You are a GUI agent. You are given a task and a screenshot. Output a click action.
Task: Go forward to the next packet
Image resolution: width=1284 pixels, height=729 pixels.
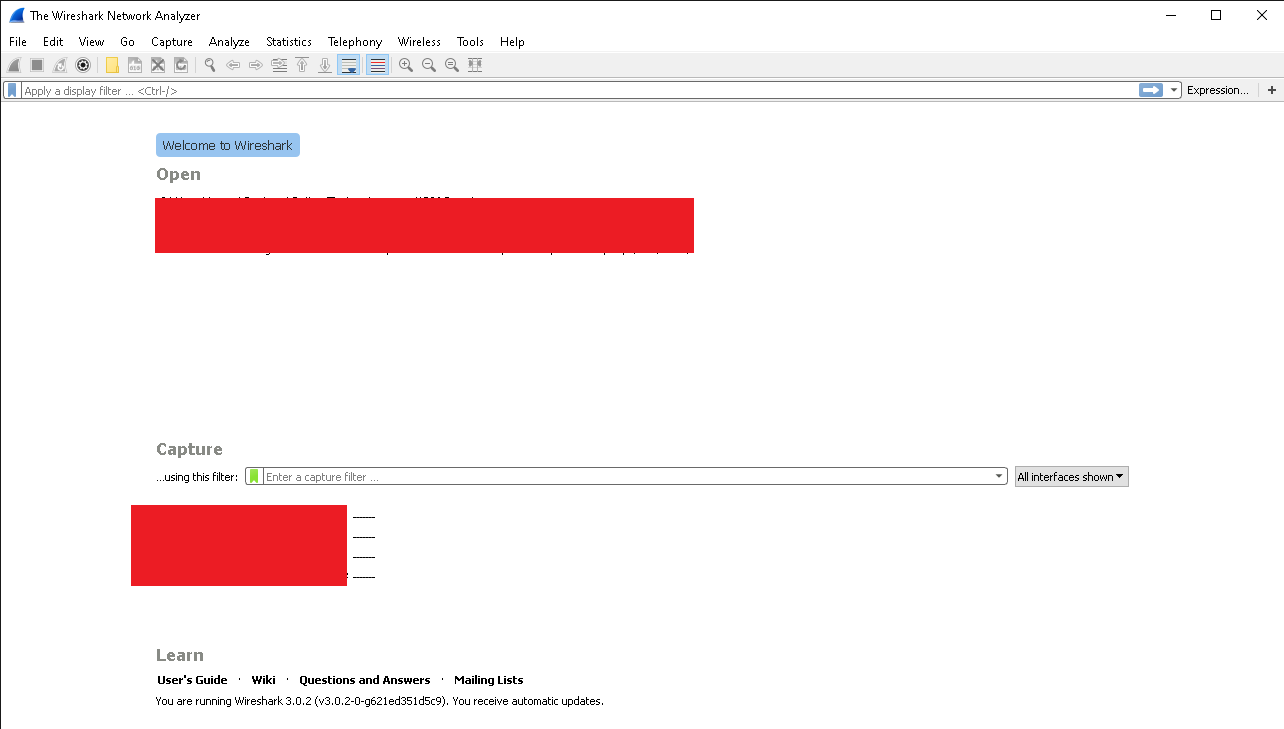pyautogui.click(x=256, y=65)
